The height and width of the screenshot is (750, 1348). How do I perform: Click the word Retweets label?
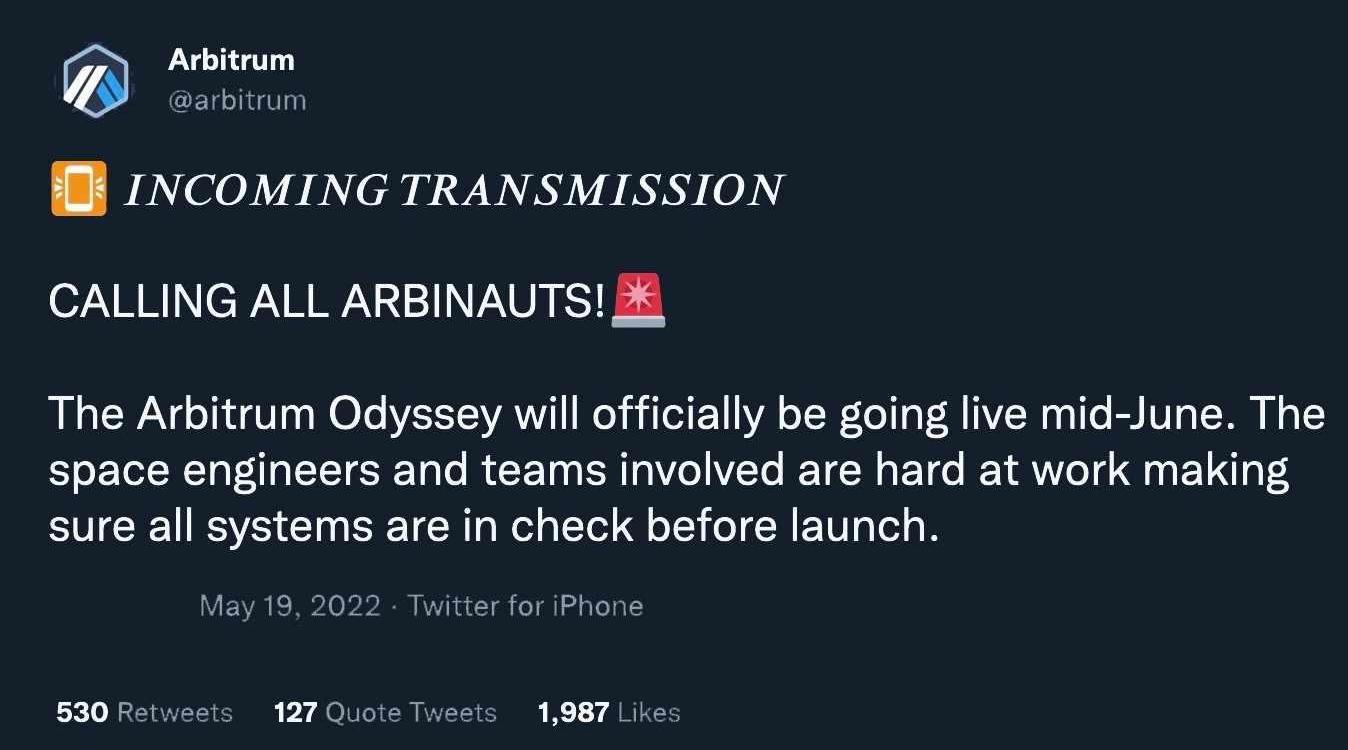pyautogui.click(x=175, y=712)
